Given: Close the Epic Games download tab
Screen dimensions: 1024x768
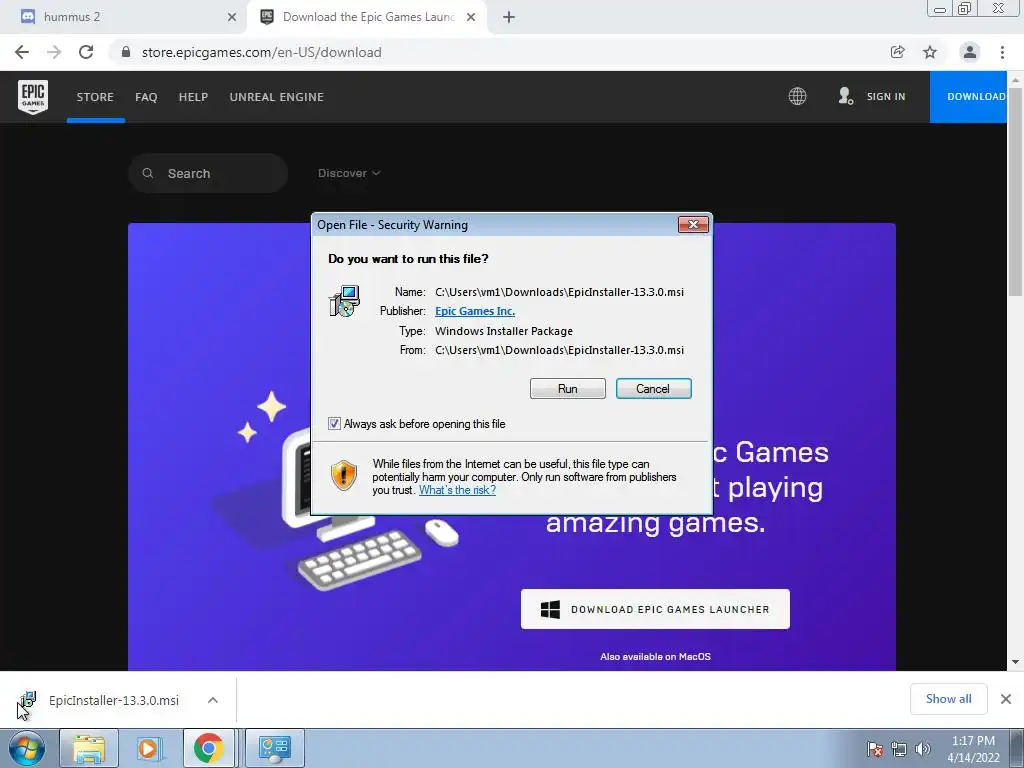Looking at the screenshot, I should pyautogui.click(x=471, y=17).
